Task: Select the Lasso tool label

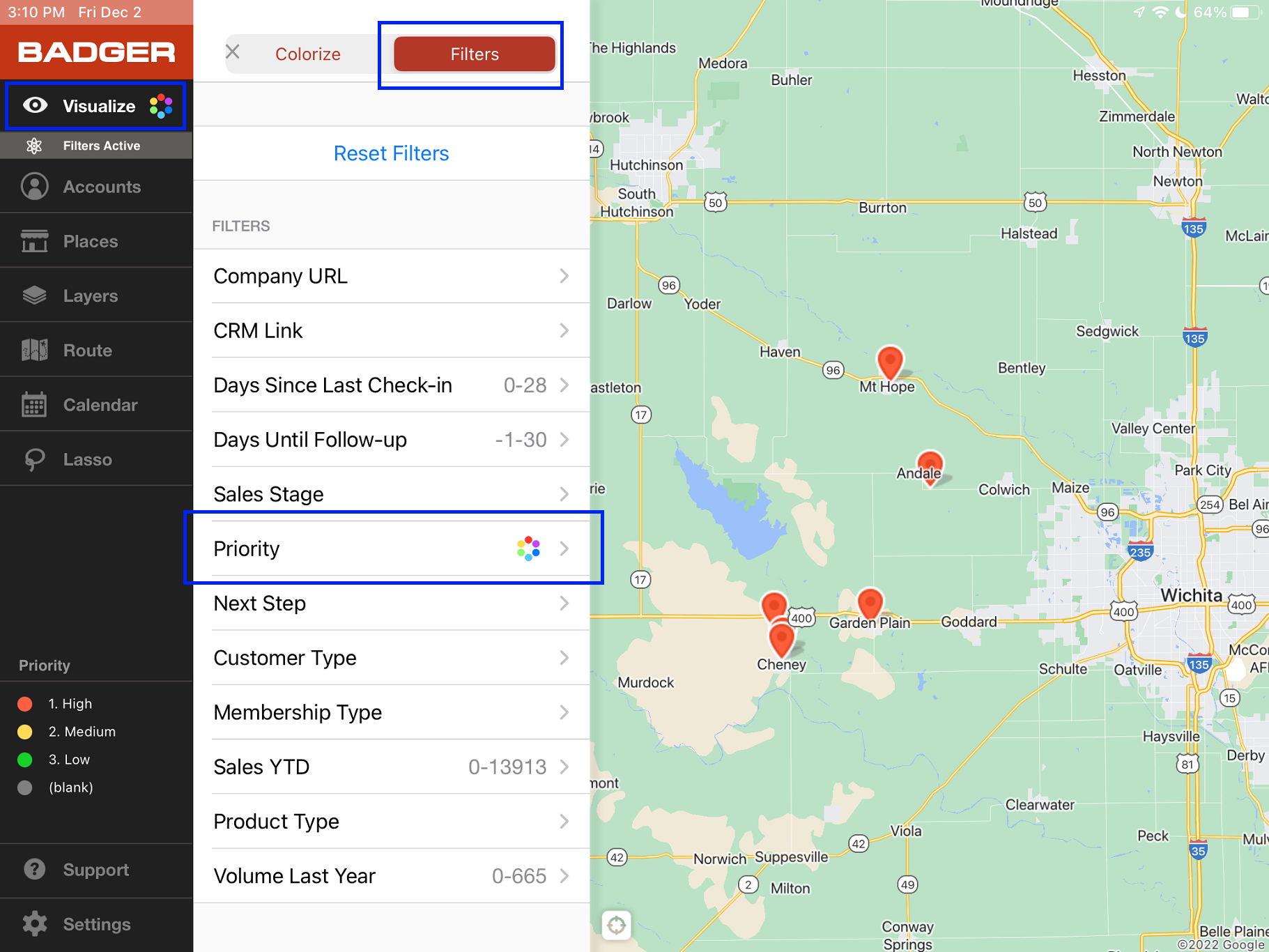Action: pyautogui.click(x=88, y=459)
